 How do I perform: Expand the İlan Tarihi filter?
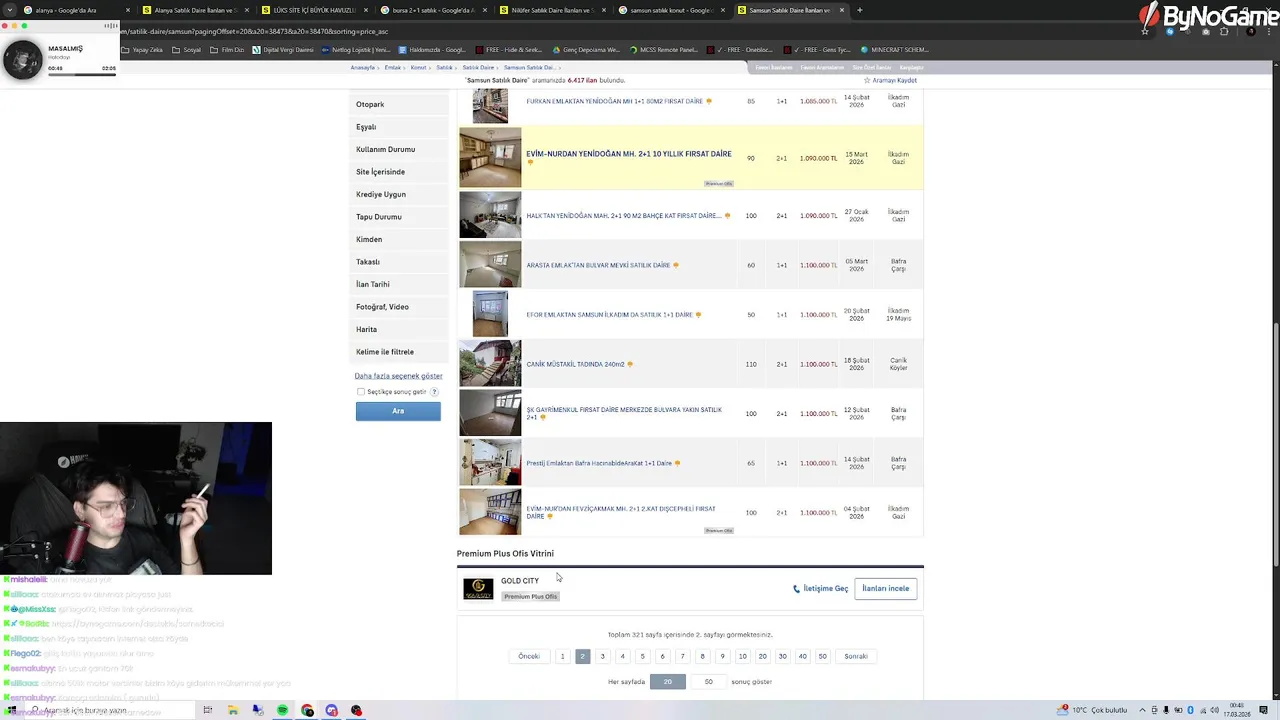pos(400,284)
